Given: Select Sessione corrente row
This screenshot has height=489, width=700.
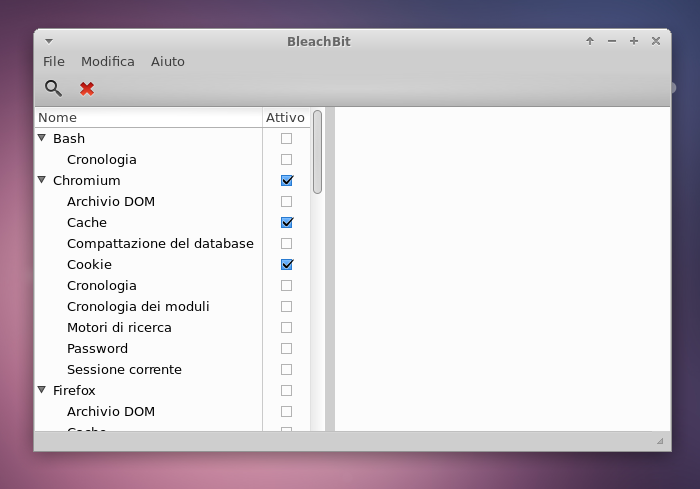Looking at the screenshot, I should click(124, 369).
